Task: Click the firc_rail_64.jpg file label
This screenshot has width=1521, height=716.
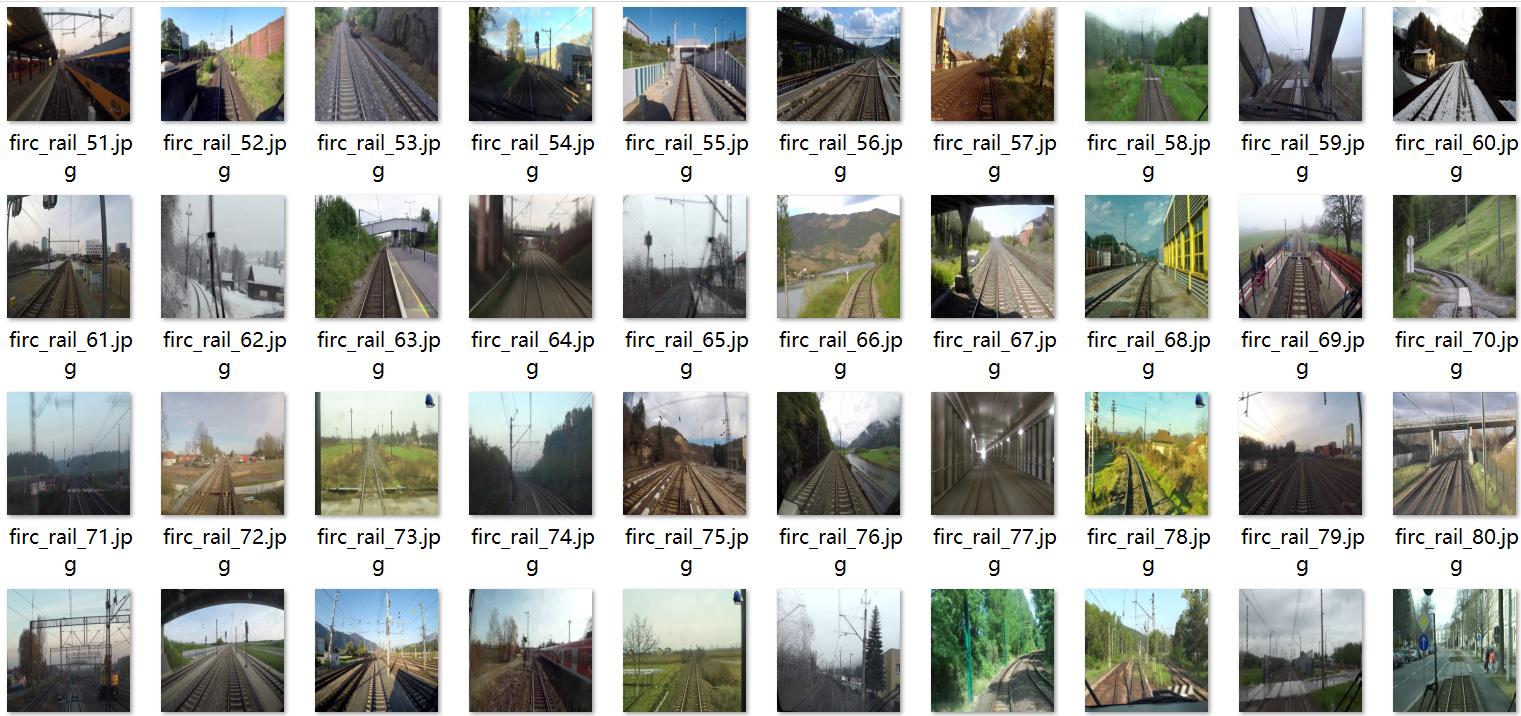Action: point(532,354)
